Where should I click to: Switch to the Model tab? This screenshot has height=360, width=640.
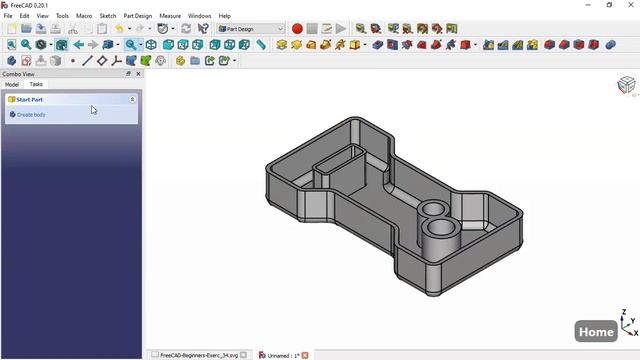point(12,84)
